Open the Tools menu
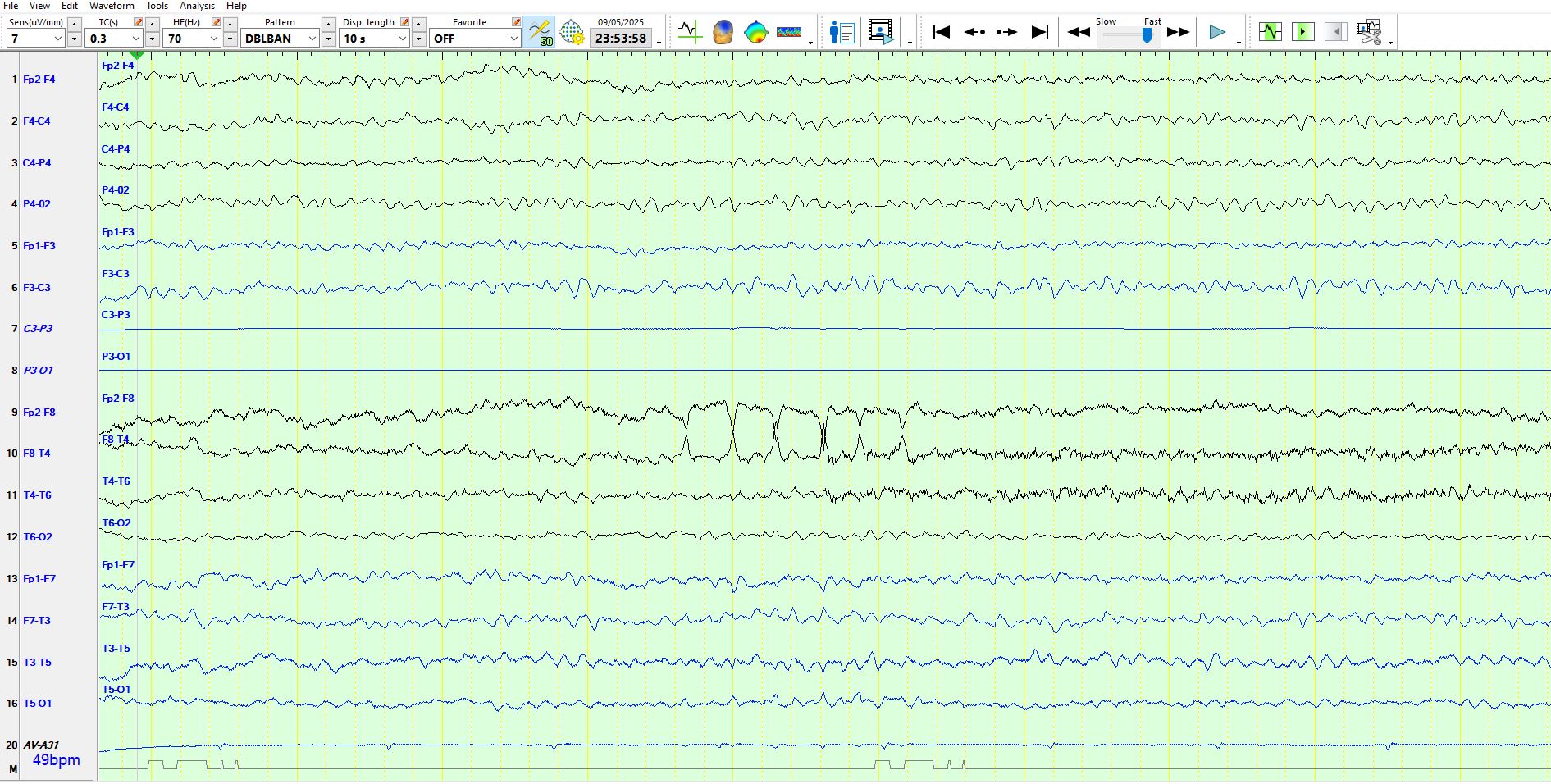 pos(157,6)
